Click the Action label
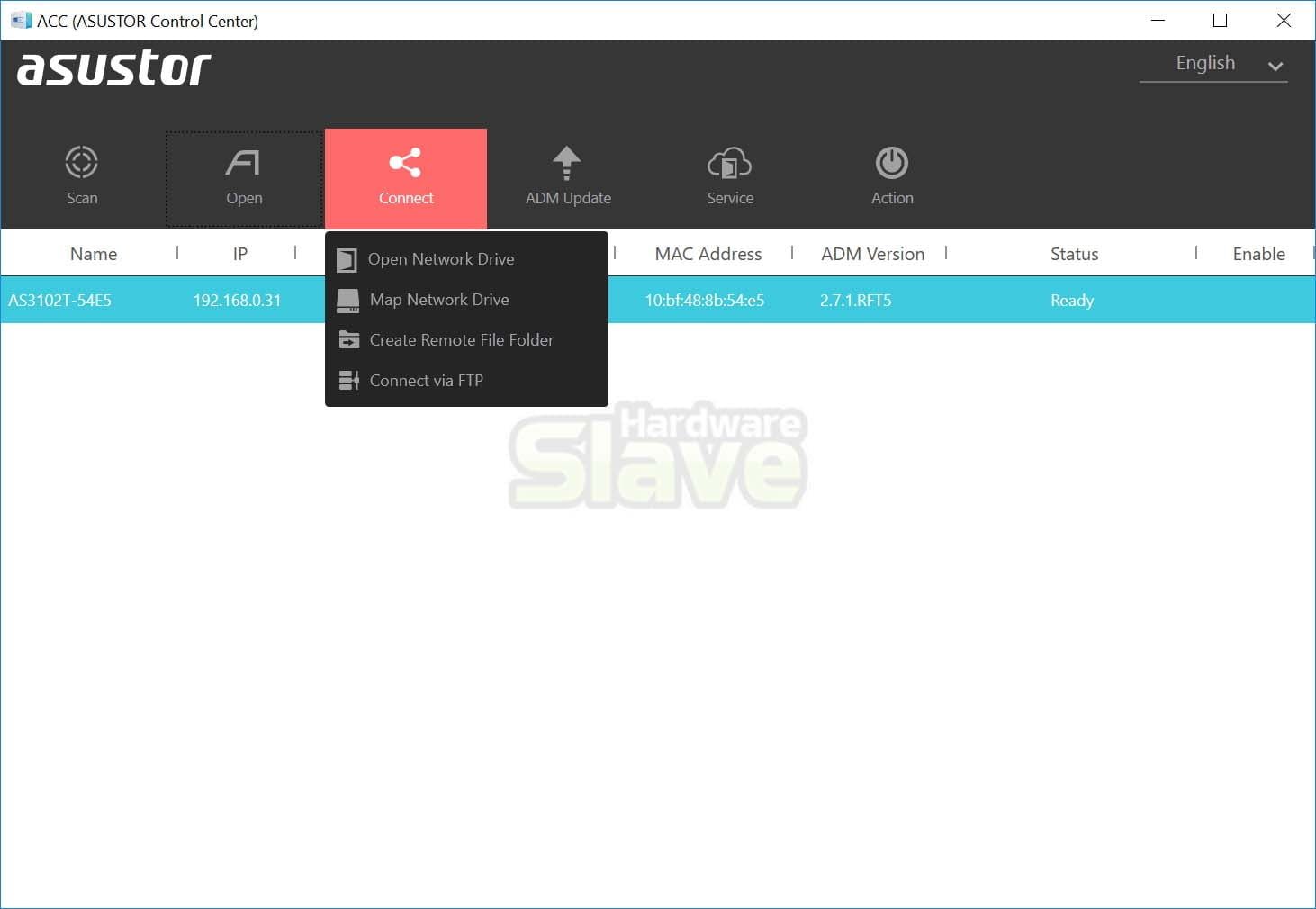 (x=892, y=198)
